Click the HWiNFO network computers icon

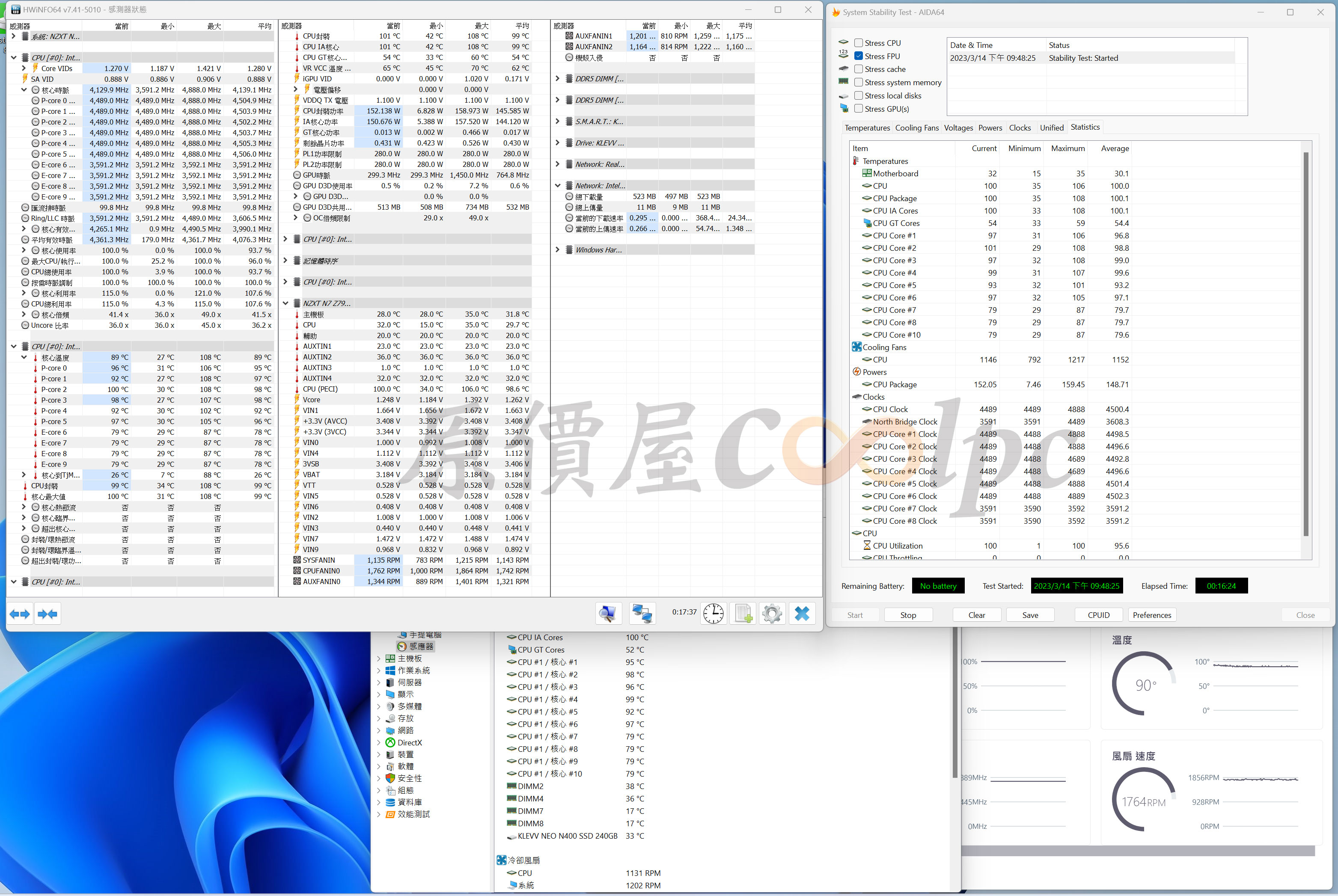coord(642,614)
